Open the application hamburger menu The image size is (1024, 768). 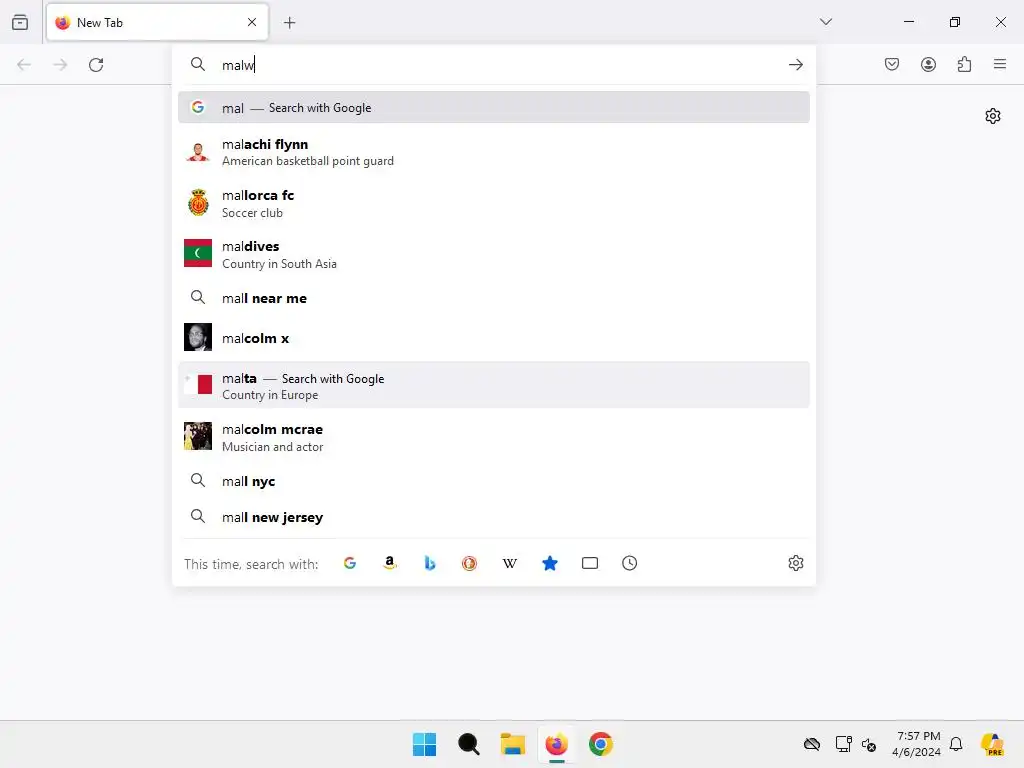pos(1000,64)
